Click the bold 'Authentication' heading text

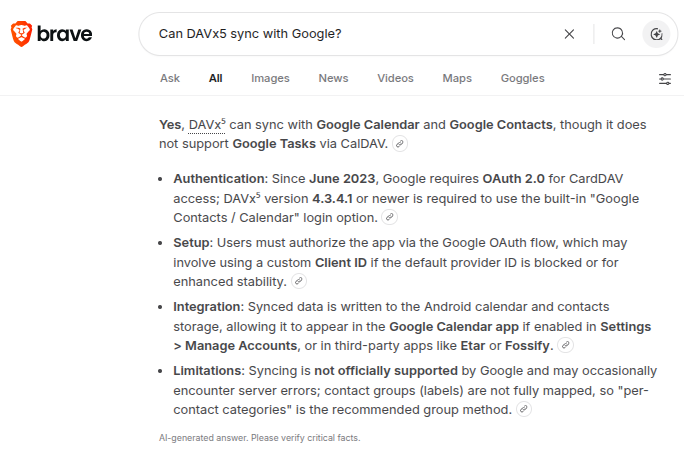[x=219, y=179]
